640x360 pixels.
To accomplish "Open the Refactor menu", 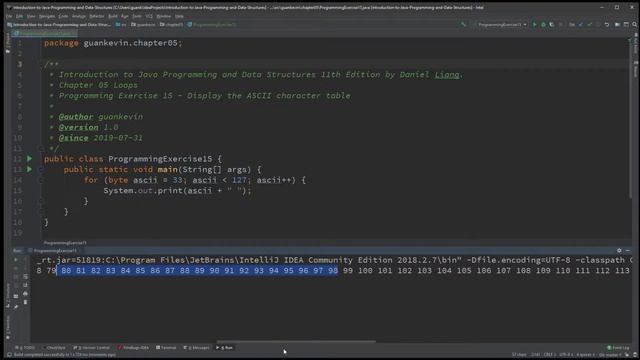I will click(x=97, y=16).
